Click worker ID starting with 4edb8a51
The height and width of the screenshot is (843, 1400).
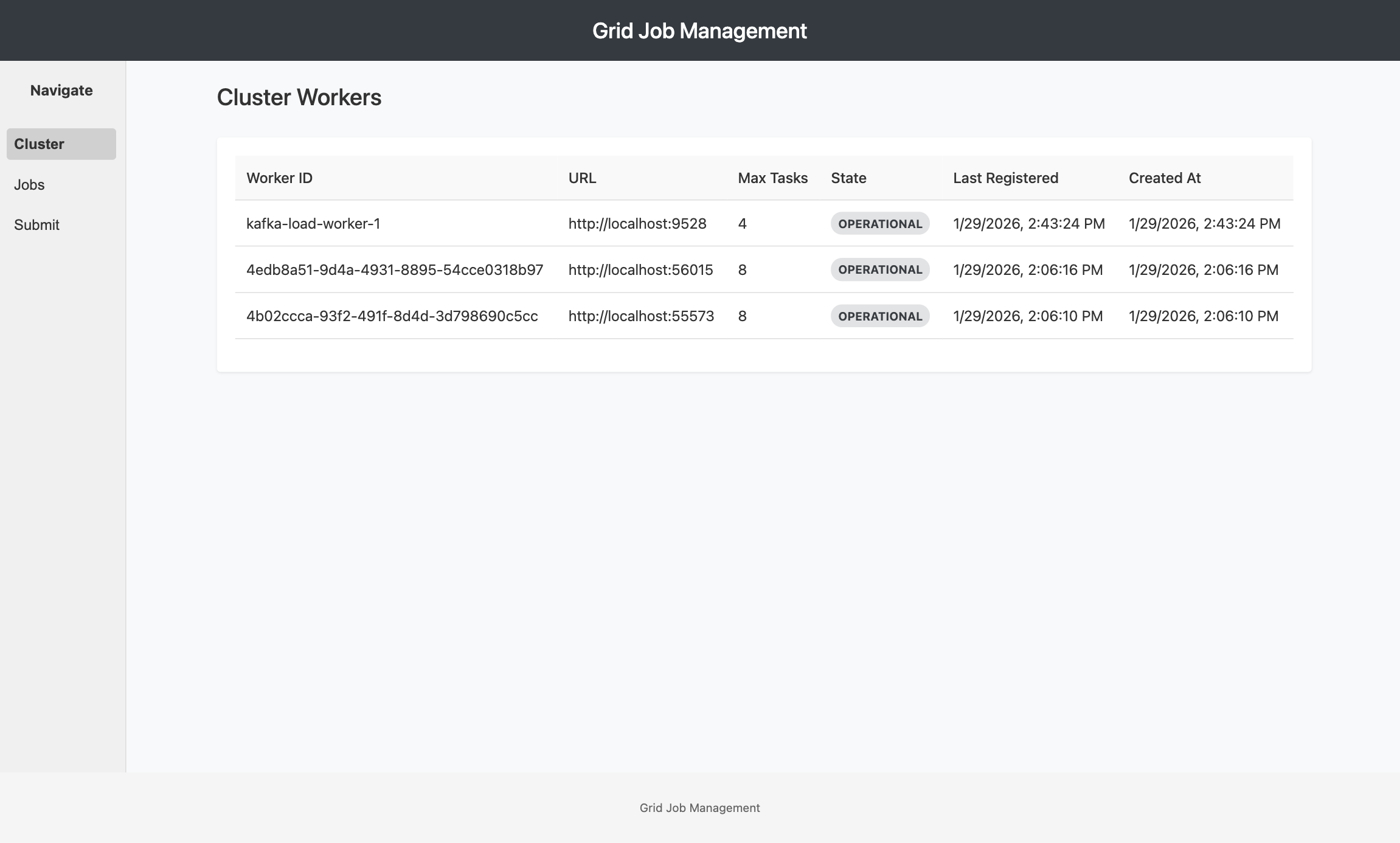click(x=394, y=270)
